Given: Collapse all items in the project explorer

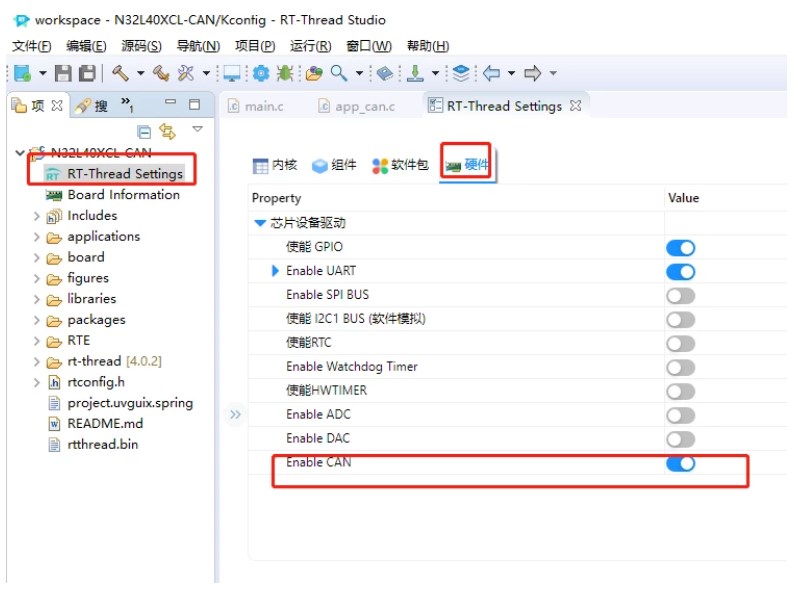Looking at the screenshot, I should [144, 132].
